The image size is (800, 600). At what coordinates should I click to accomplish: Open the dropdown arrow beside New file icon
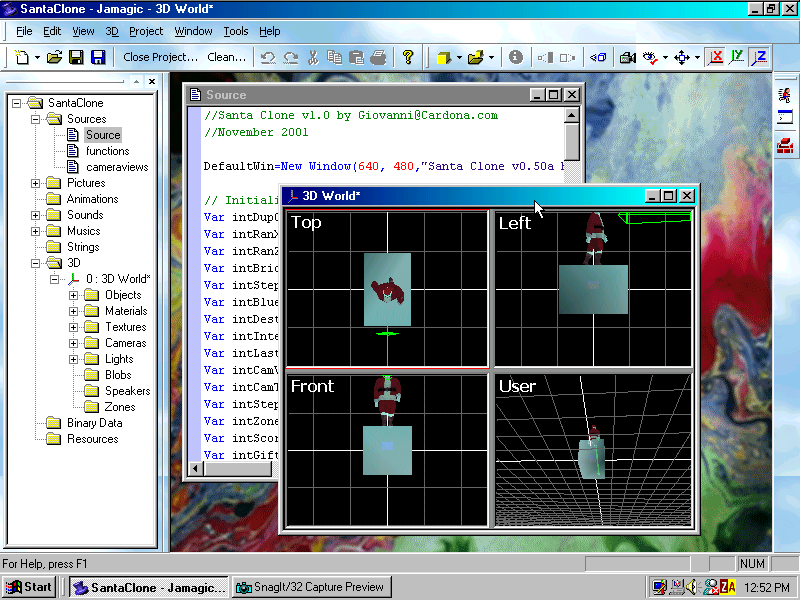[x=37, y=58]
